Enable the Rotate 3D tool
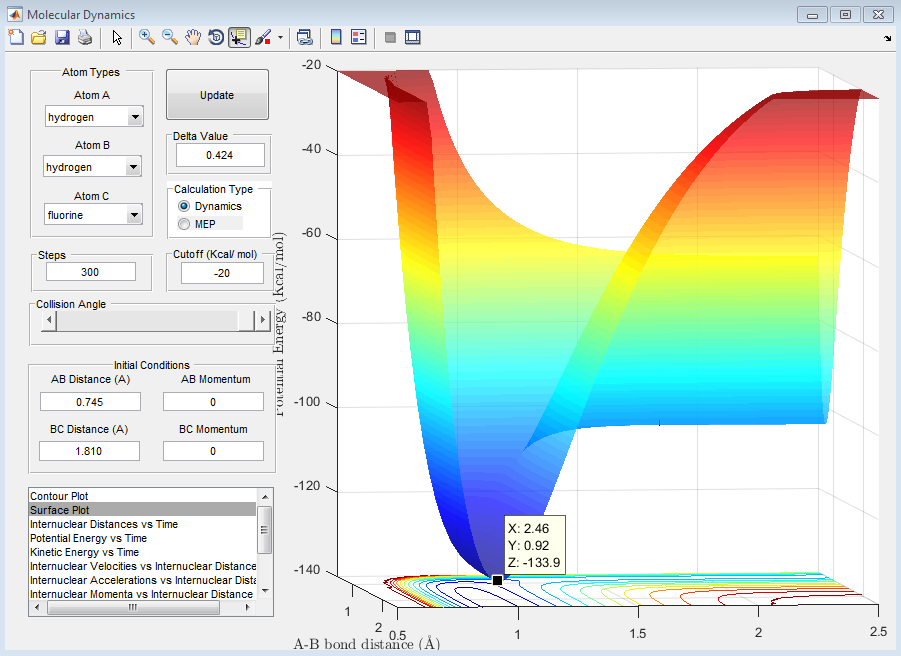901x656 pixels. coord(215,38)
